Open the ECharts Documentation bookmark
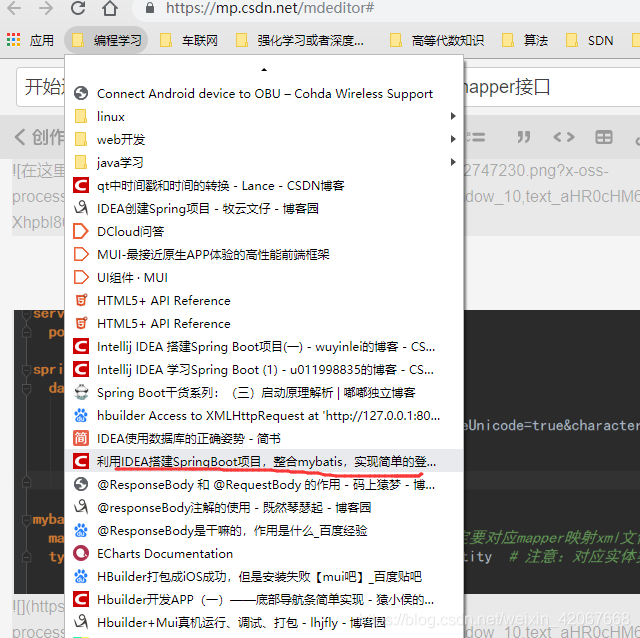640x638 pixels. (264, 553)
